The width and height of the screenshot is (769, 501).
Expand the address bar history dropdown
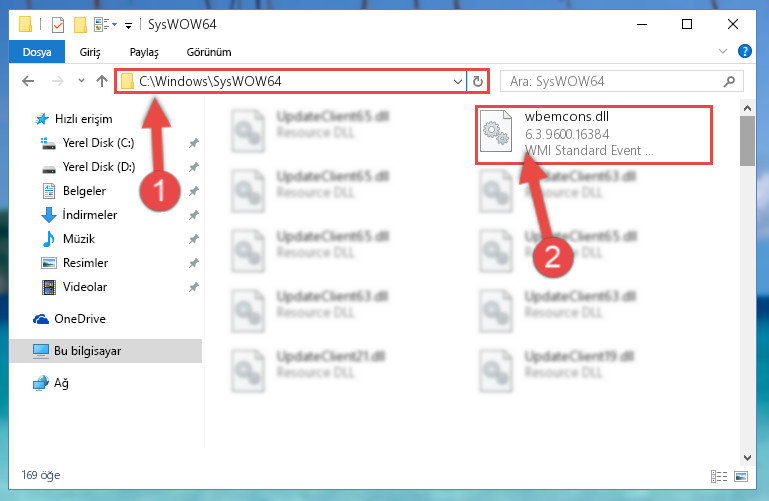pyautogui.click(x=457, y=81)
